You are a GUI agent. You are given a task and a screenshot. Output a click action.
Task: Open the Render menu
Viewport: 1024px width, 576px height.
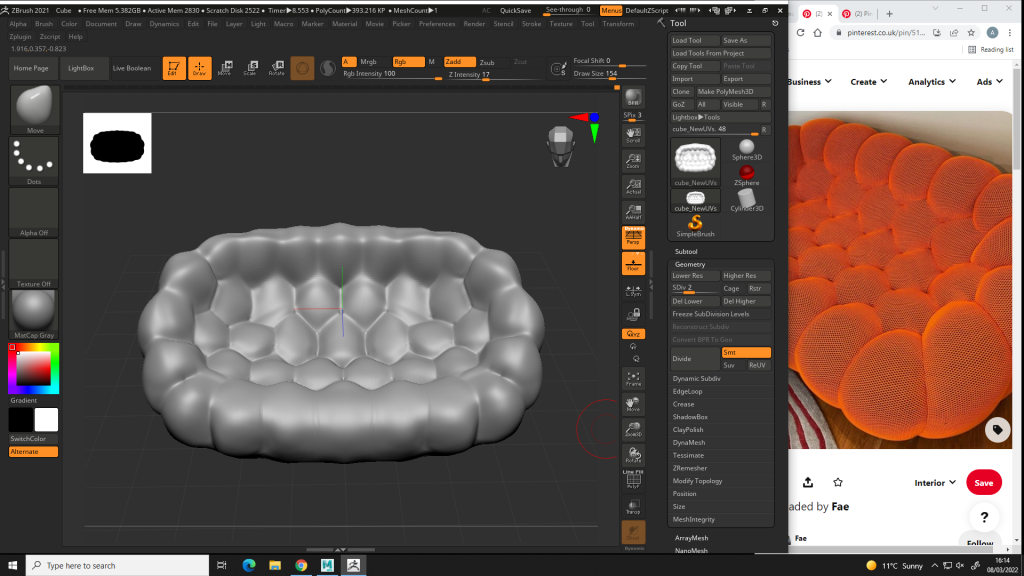pos(474,24)
